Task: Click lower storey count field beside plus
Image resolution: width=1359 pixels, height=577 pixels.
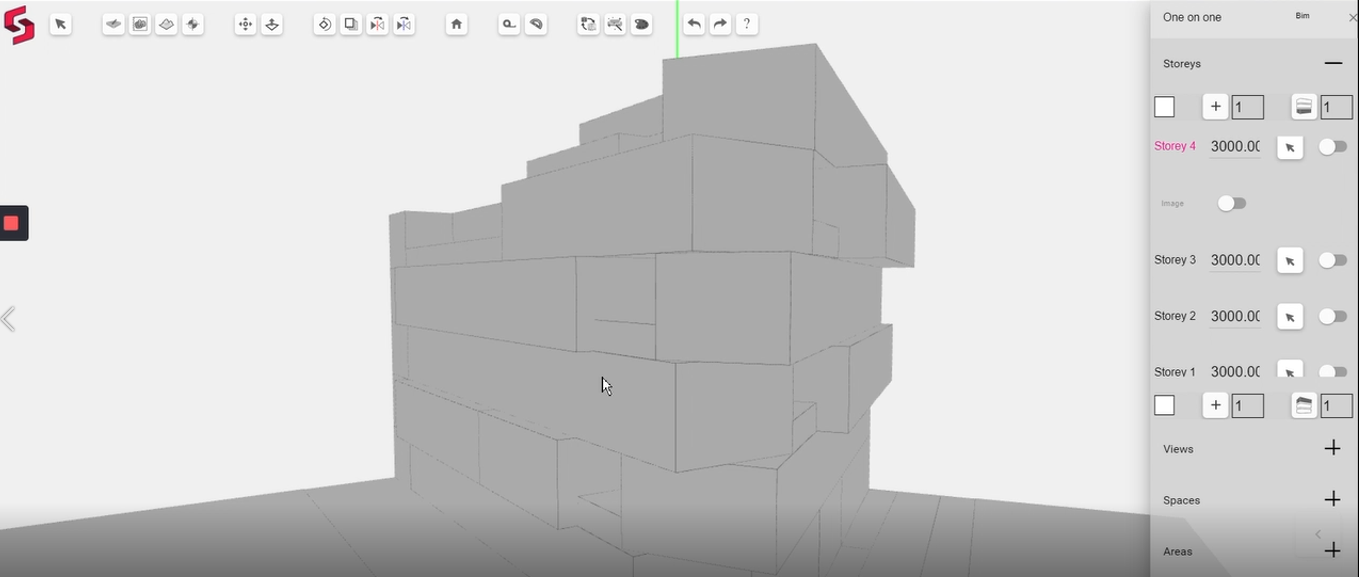Action: pyautogui.click(x=1248, y=406)
